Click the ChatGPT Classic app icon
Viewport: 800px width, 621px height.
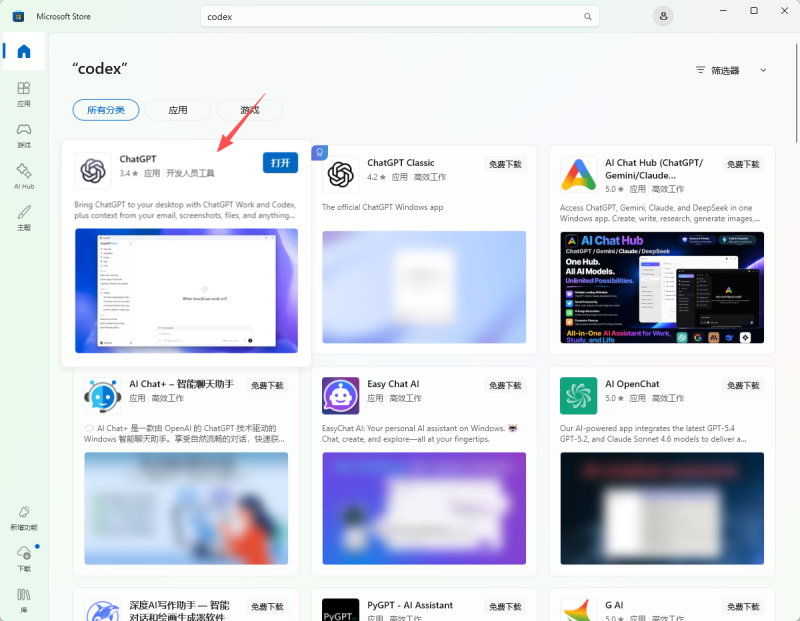[340, 174]
